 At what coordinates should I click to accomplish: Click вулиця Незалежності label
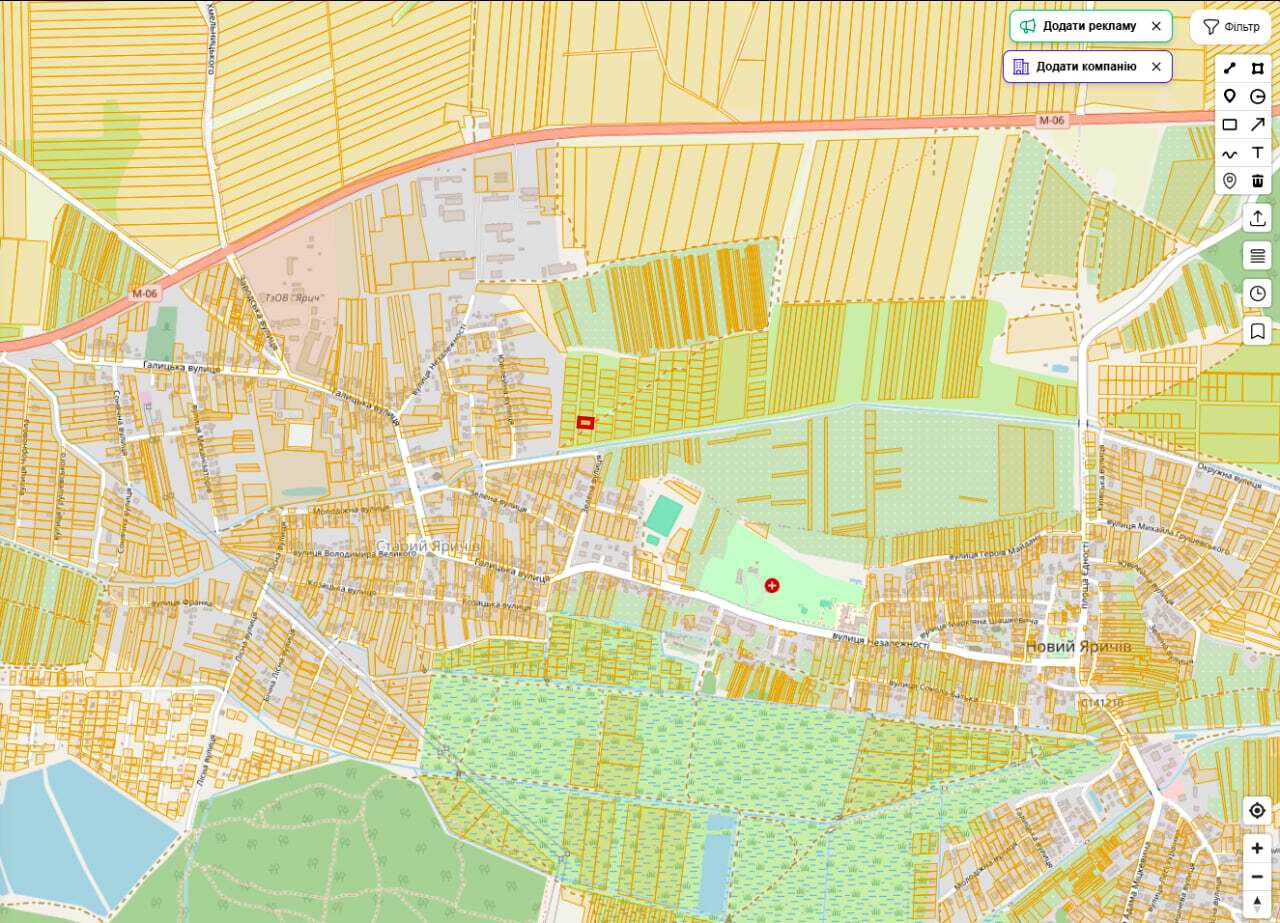coord(883,642)
